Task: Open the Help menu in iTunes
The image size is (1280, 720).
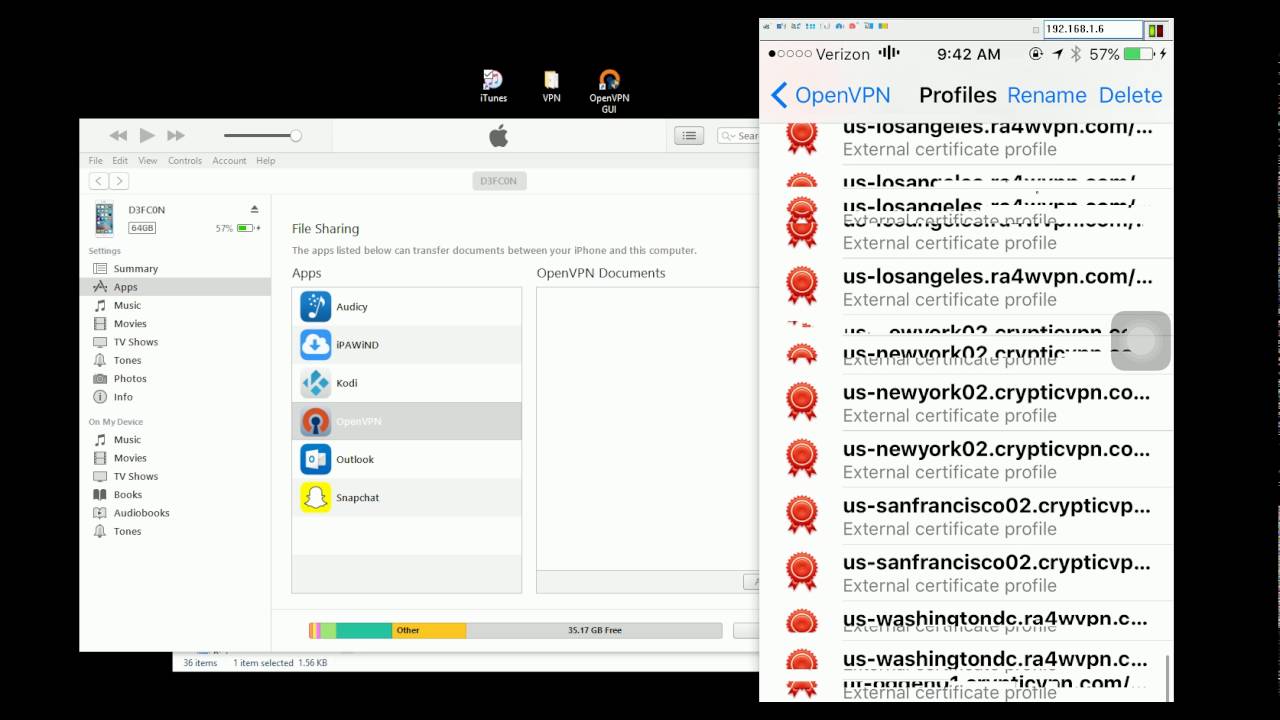Action: click(x=265, y=160)
